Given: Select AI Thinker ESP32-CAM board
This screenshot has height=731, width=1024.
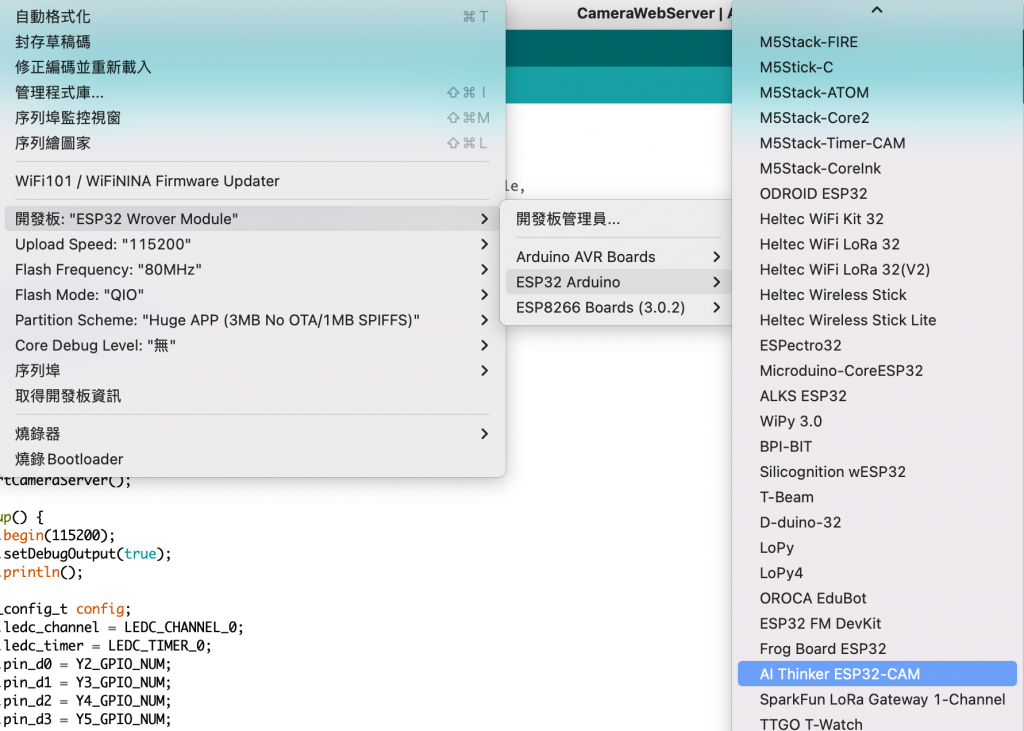Looking at the screenshot, I should [877, 674].
